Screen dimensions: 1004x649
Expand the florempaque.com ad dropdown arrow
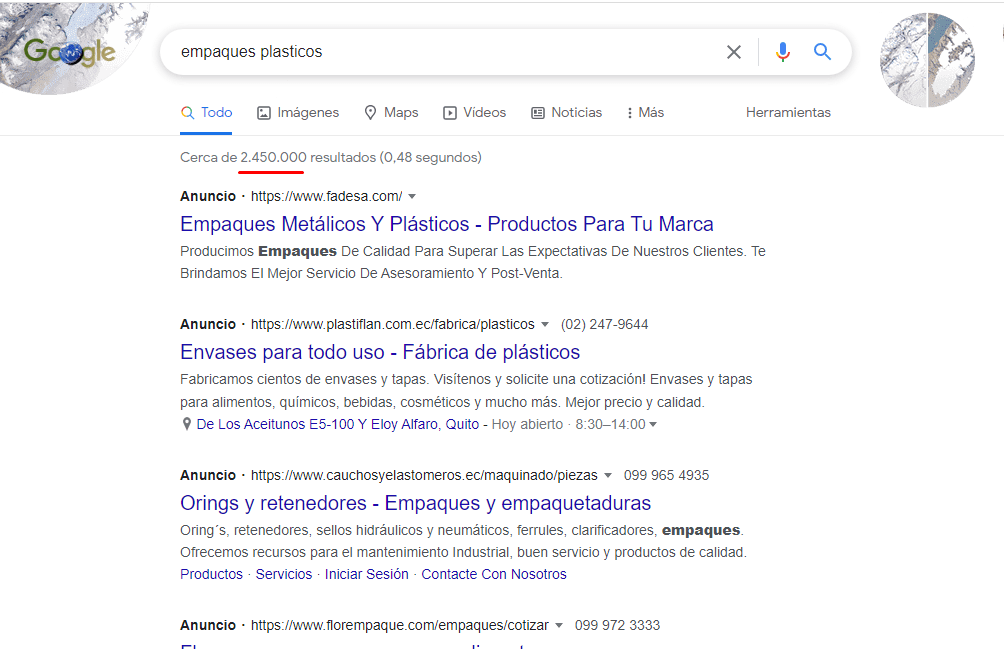click(x=559, y=625)
